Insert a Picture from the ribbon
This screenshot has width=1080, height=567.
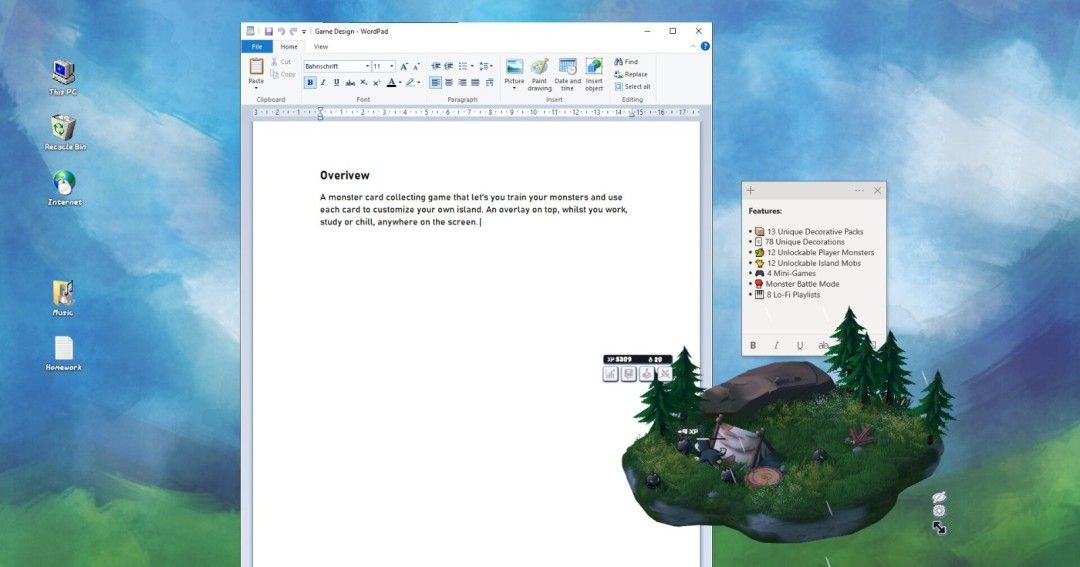pyautogui.click(x=514, y=68)
